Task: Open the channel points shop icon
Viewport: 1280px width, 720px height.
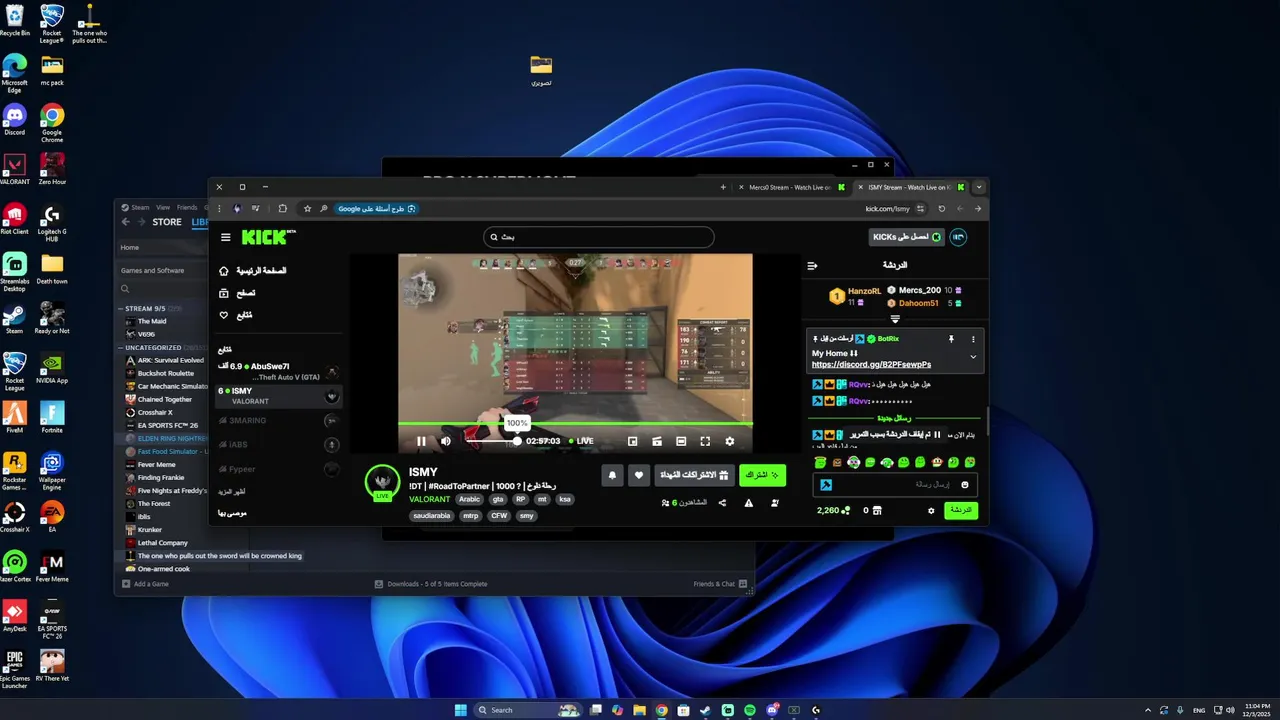Action: (x=877, y=511)
